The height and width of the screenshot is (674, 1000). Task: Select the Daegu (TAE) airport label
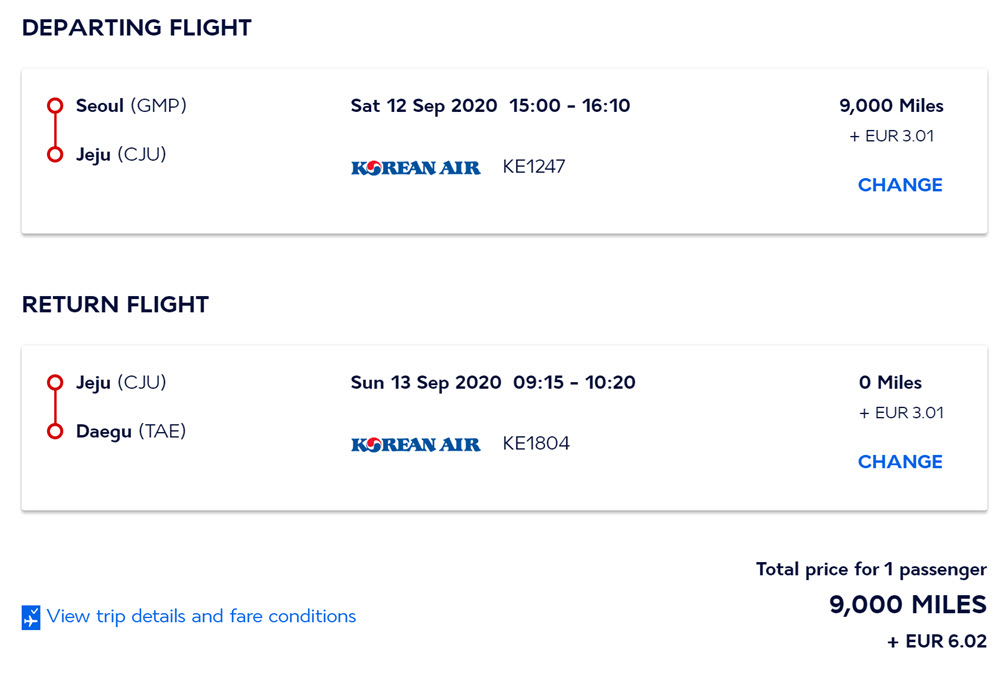pyautogui.click(x=131, y=431)
